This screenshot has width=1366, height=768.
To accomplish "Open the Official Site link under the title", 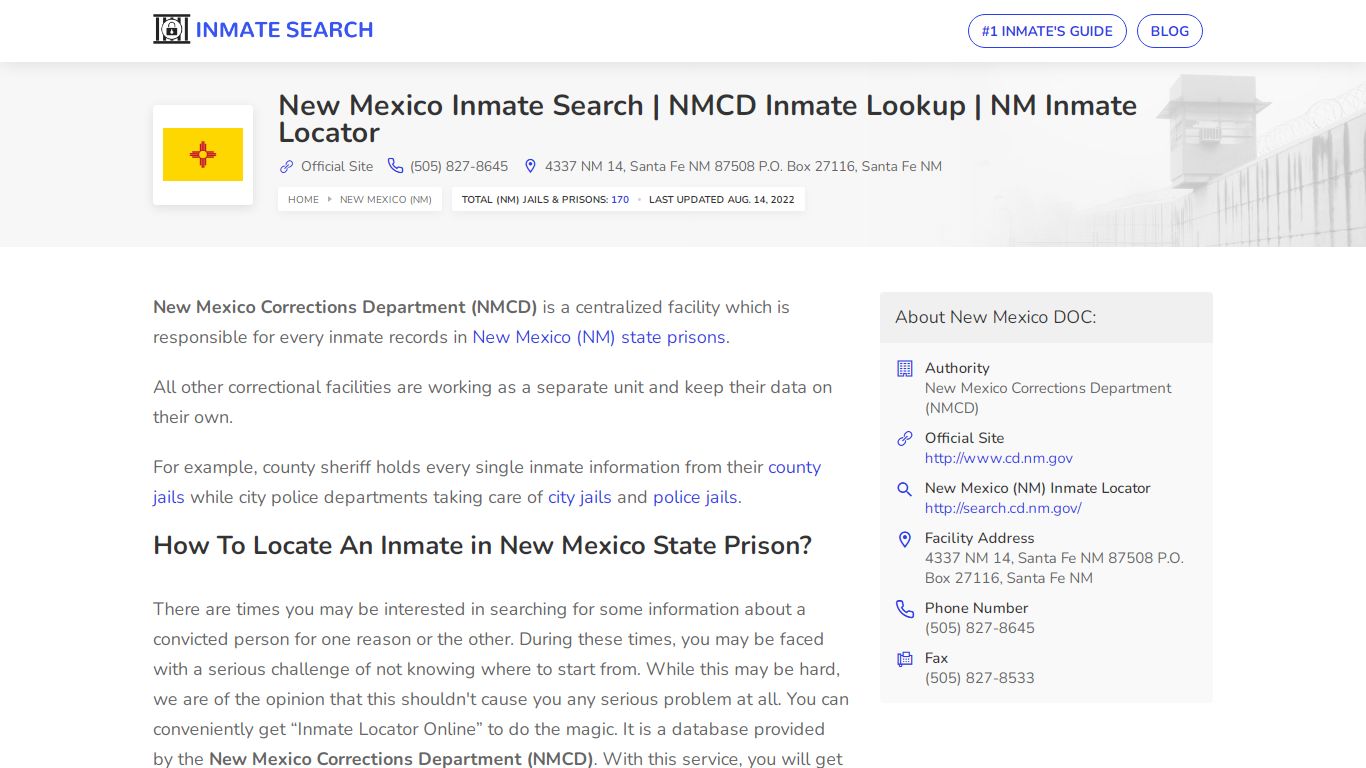I will (337, 167).
